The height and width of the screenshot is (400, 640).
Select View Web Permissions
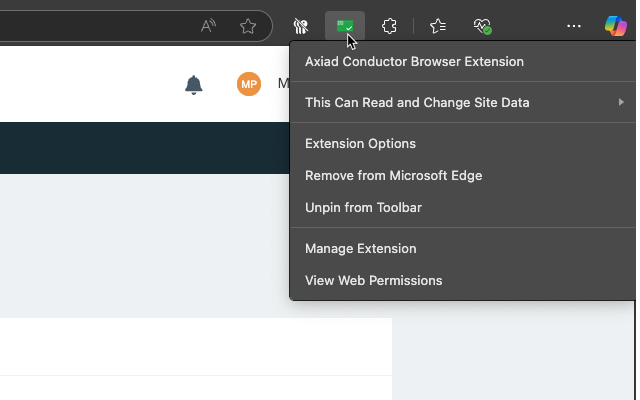pos(373,280)
